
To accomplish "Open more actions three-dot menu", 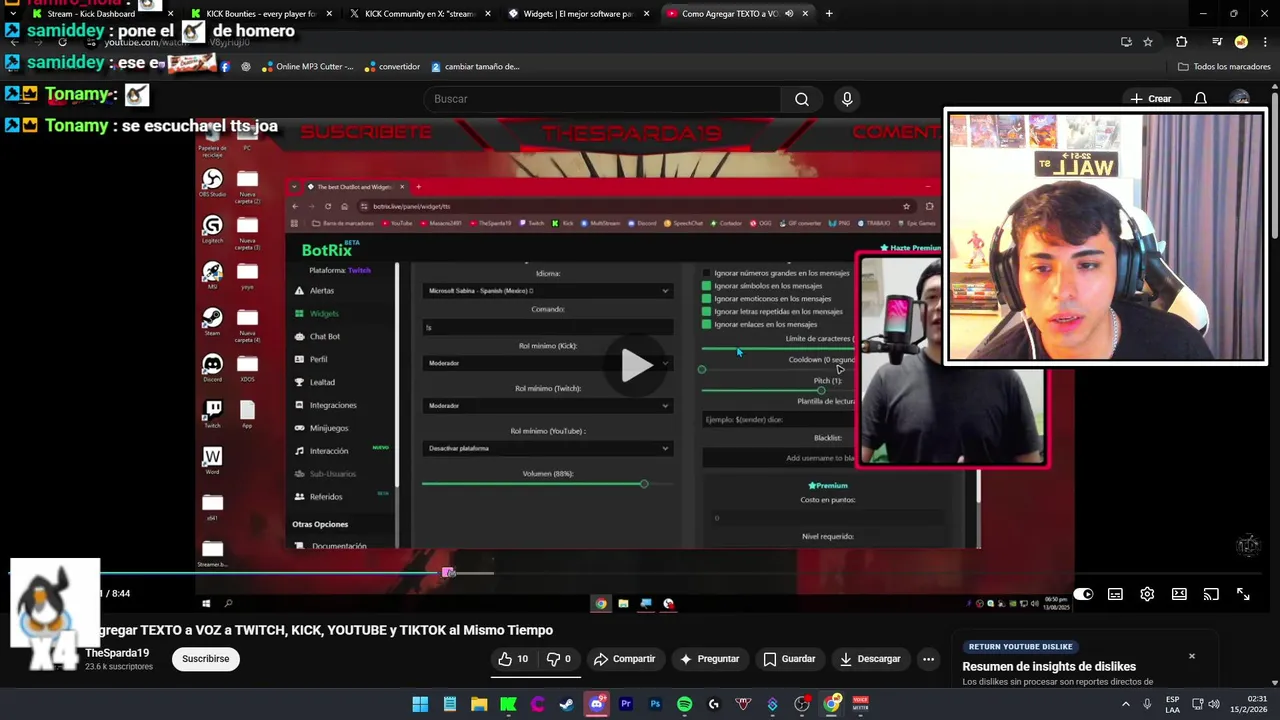I will pyautogui.click(x=928, y=659).
